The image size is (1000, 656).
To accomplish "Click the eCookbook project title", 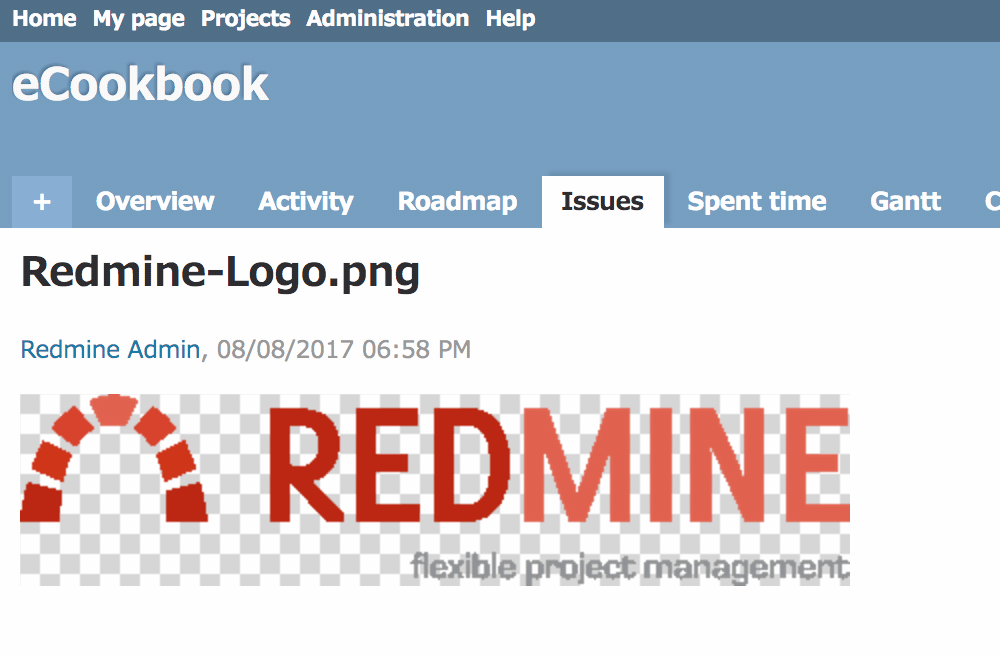I will pyautogui.click(x=140, y=84).
